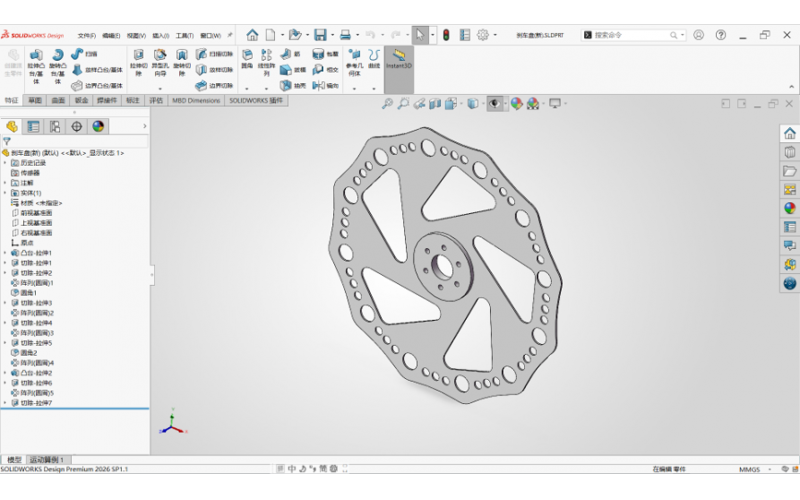The image size is (800, 500).
Task: Open SOLIDWORKS Resources in the task pane
Action: 789,134
